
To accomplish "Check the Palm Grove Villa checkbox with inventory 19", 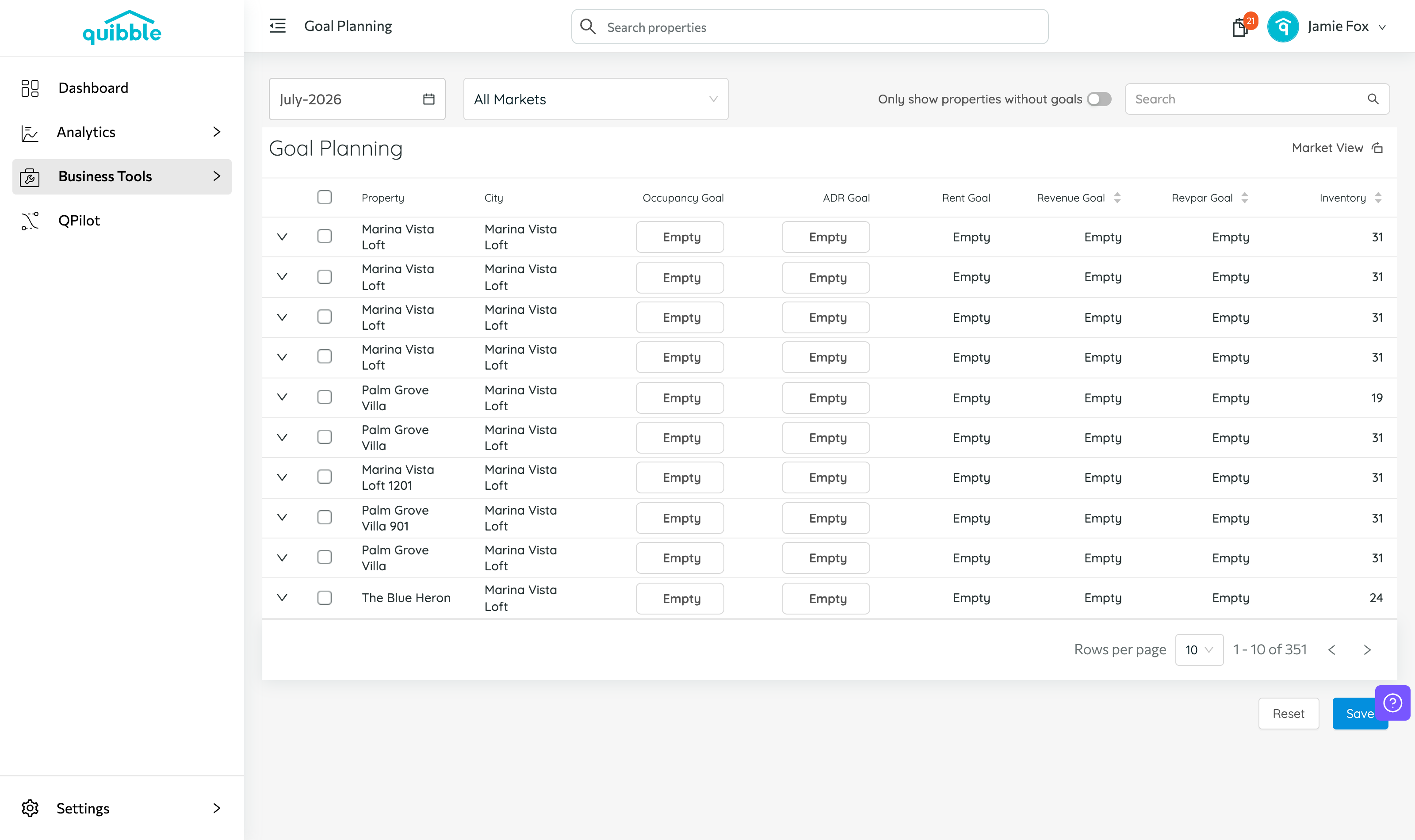I will coord(324,397).
